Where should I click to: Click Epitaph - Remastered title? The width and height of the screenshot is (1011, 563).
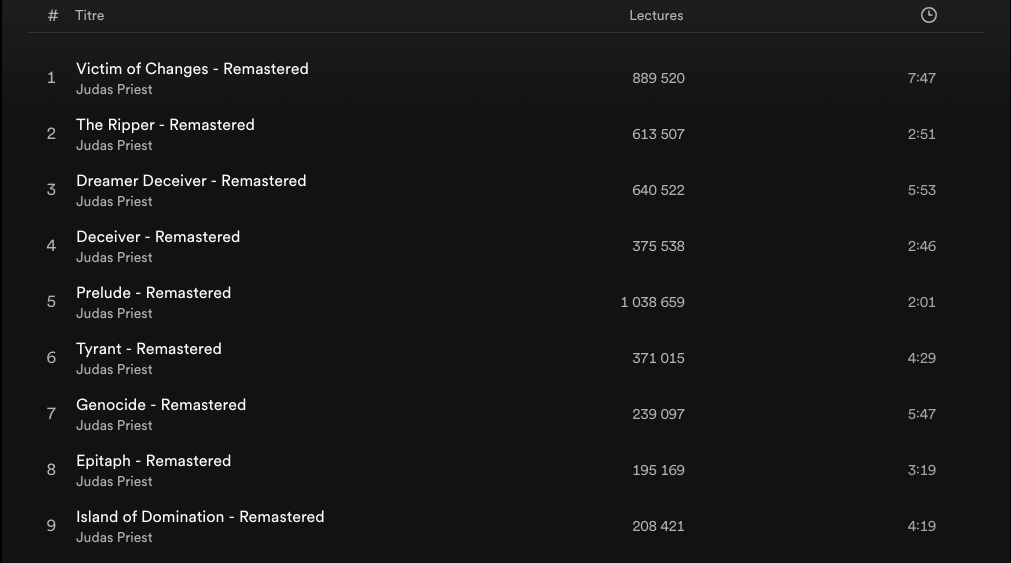click(153, 461)
